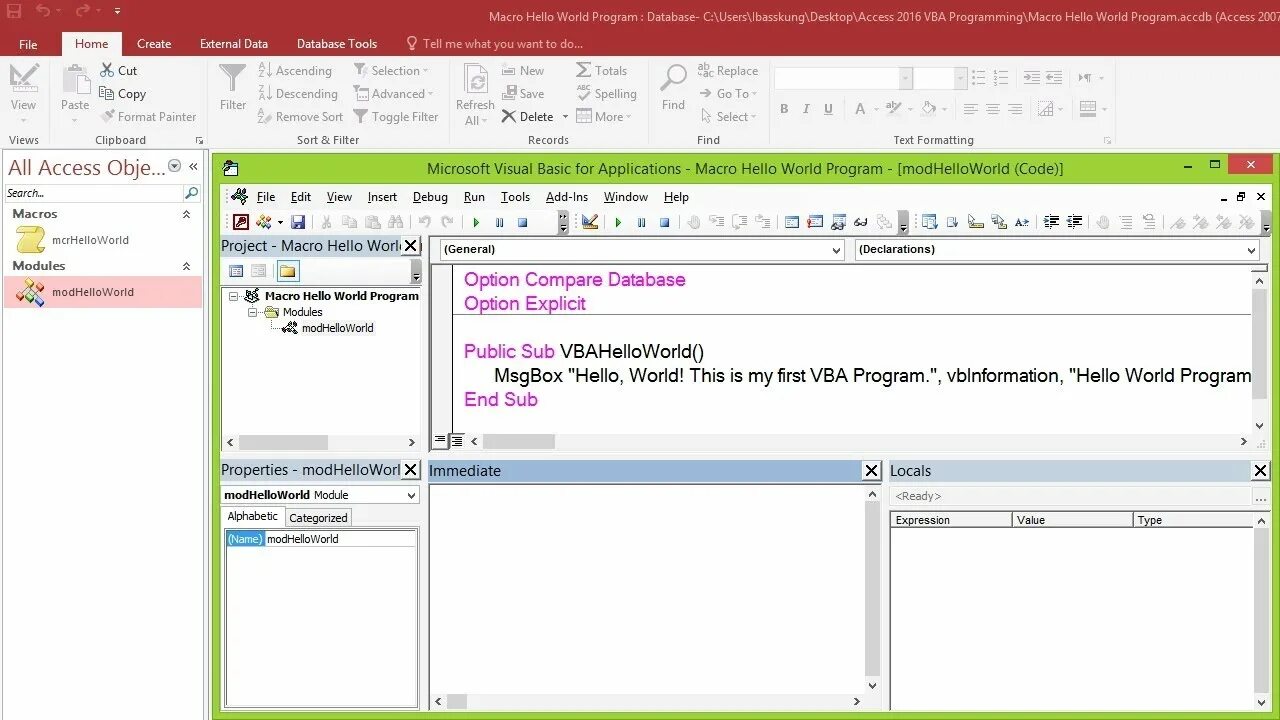This screenshot has height=720, width=1280.
Task: Switch to the External Data ribbon tab
Action: coord(234,43)
